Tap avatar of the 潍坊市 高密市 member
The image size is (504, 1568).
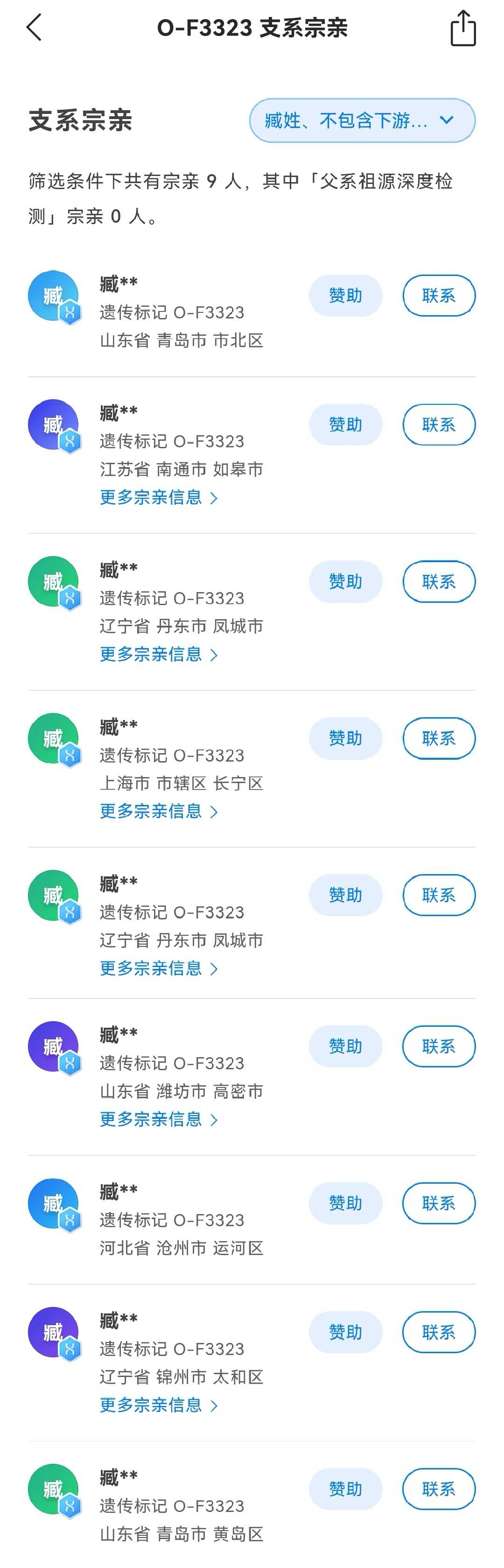click(x=55, y=1047)
